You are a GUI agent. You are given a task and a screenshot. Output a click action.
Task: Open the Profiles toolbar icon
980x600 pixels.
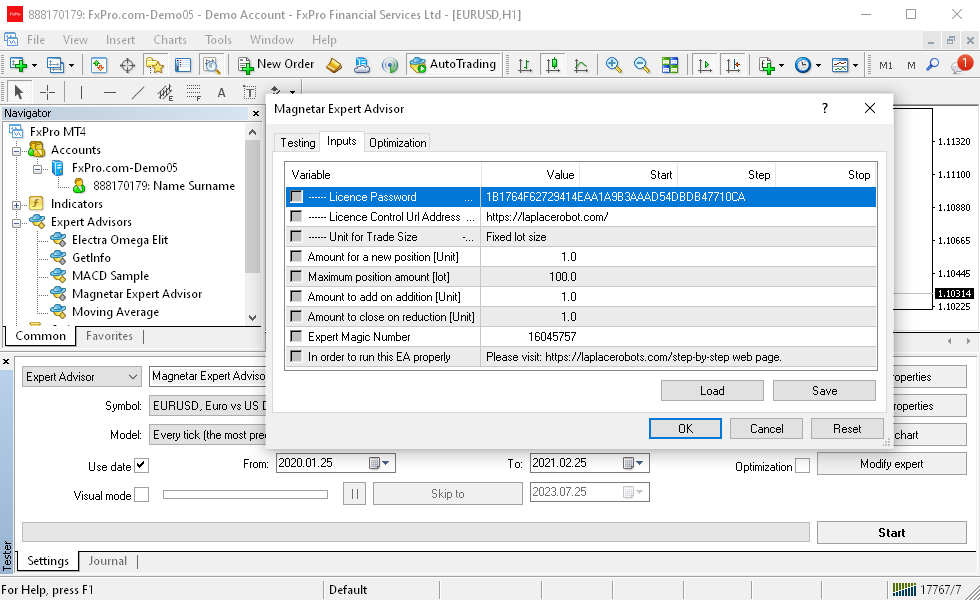point(56,64)
